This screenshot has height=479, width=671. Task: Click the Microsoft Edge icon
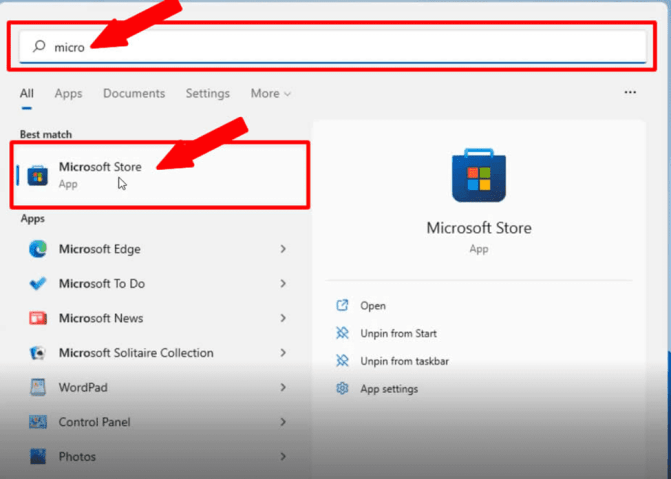(x=38, y=249)
